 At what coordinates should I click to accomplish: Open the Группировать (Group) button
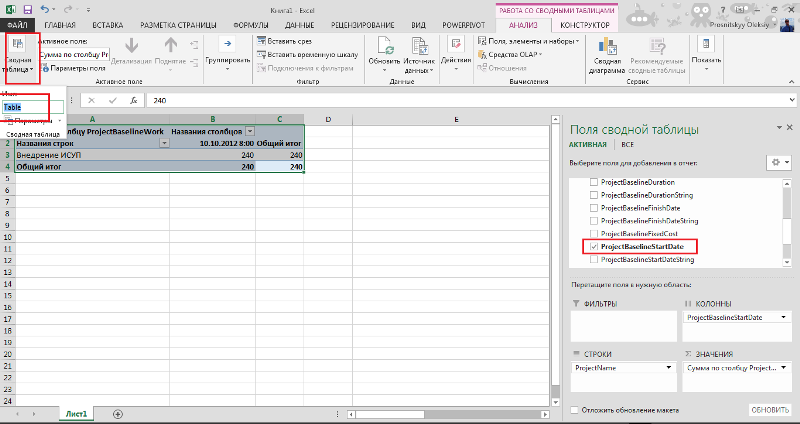228,55
